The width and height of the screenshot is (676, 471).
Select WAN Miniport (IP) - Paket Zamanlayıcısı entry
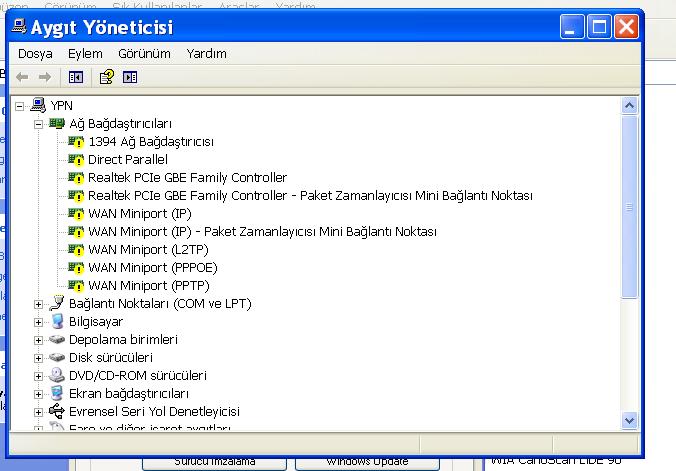[x=263, y=232]
